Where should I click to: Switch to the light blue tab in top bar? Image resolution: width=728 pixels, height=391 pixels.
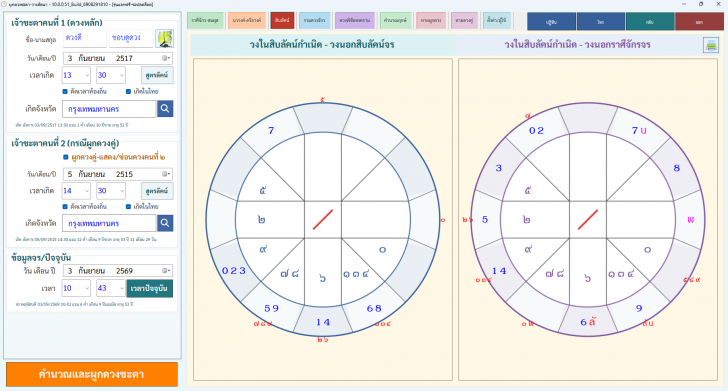tap(314, 20)
